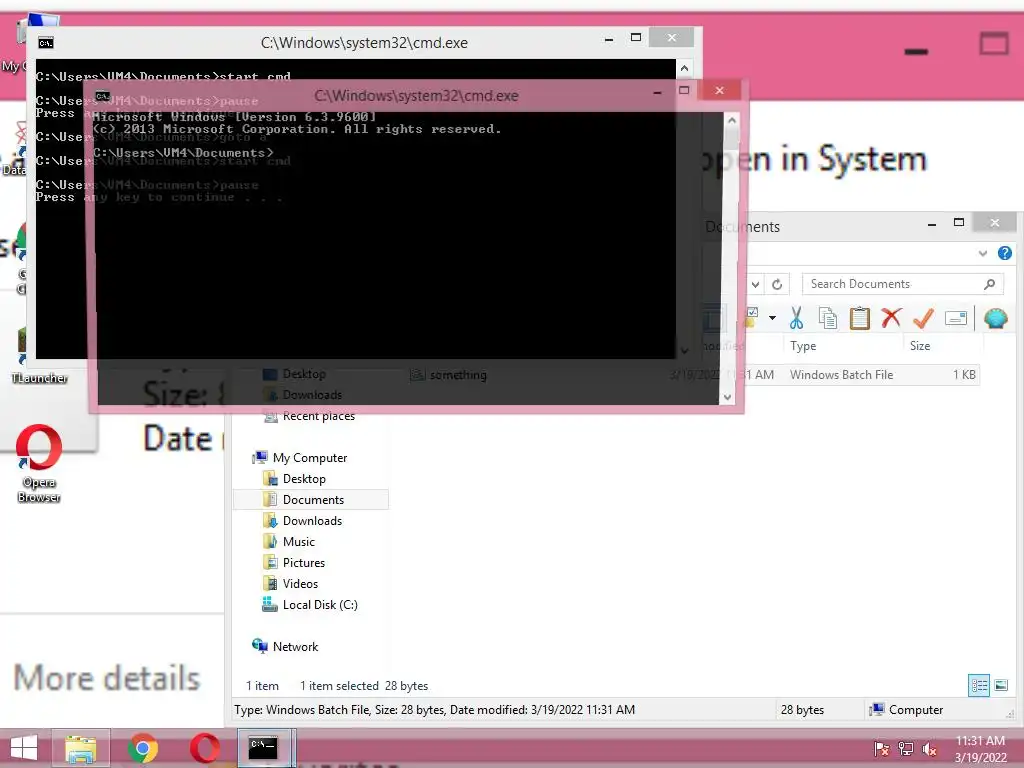The image size is (1024, 768).
Task: Close the Documents explorer window
Action: [995, 223]
